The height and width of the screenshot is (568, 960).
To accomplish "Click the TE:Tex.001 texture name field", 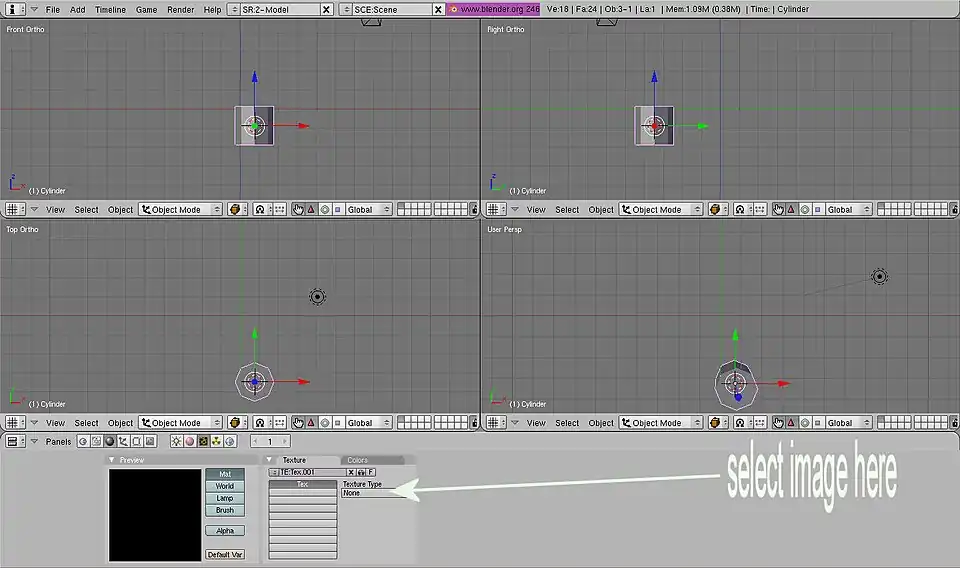I will (310, 472).
